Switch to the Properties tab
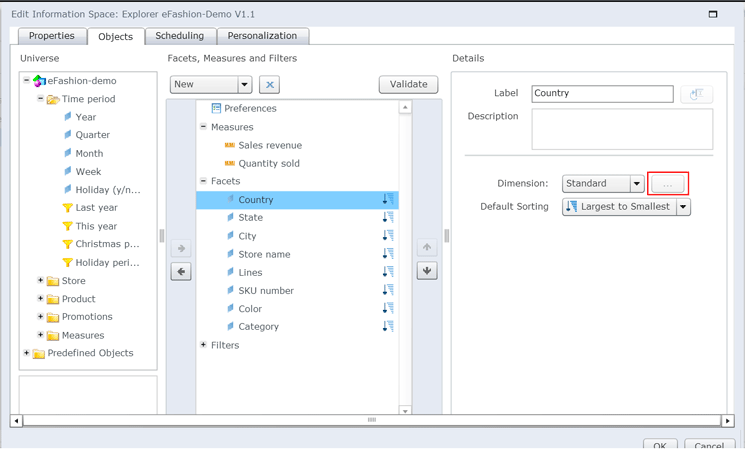 click(x=52, y=36)
